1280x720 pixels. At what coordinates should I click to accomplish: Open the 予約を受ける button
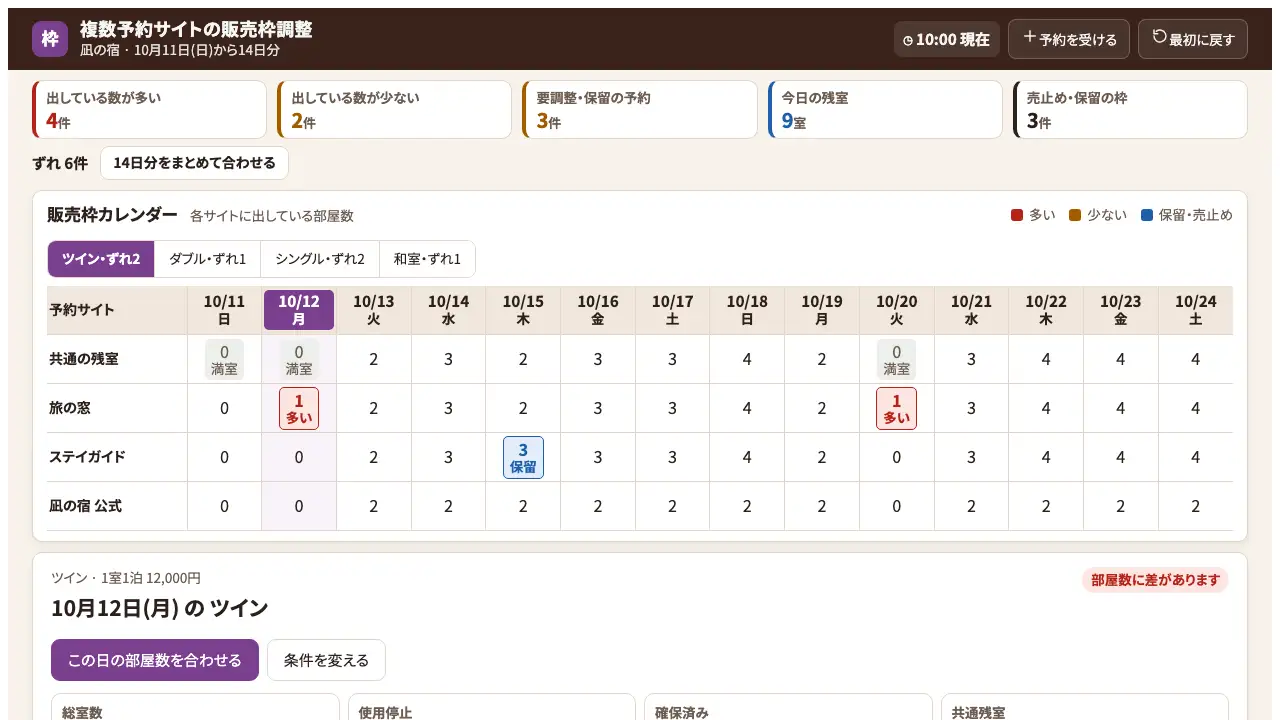pyautogui.click(x=1069, y=39)
